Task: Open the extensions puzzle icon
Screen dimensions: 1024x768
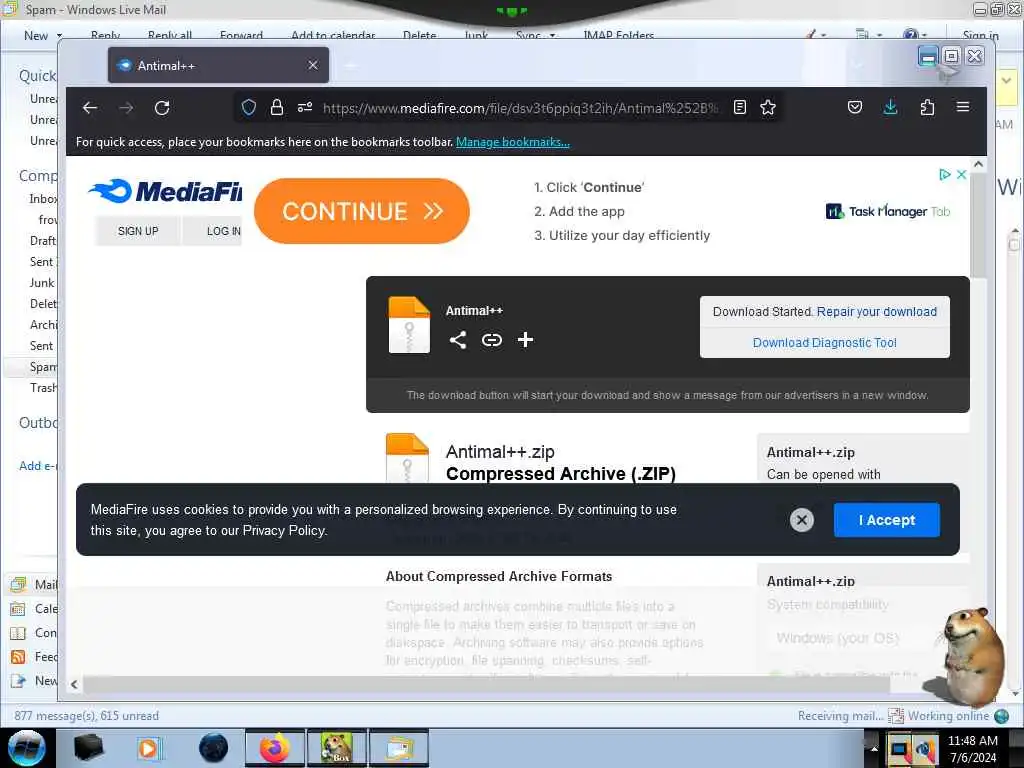Action: [x=927, y=107]
